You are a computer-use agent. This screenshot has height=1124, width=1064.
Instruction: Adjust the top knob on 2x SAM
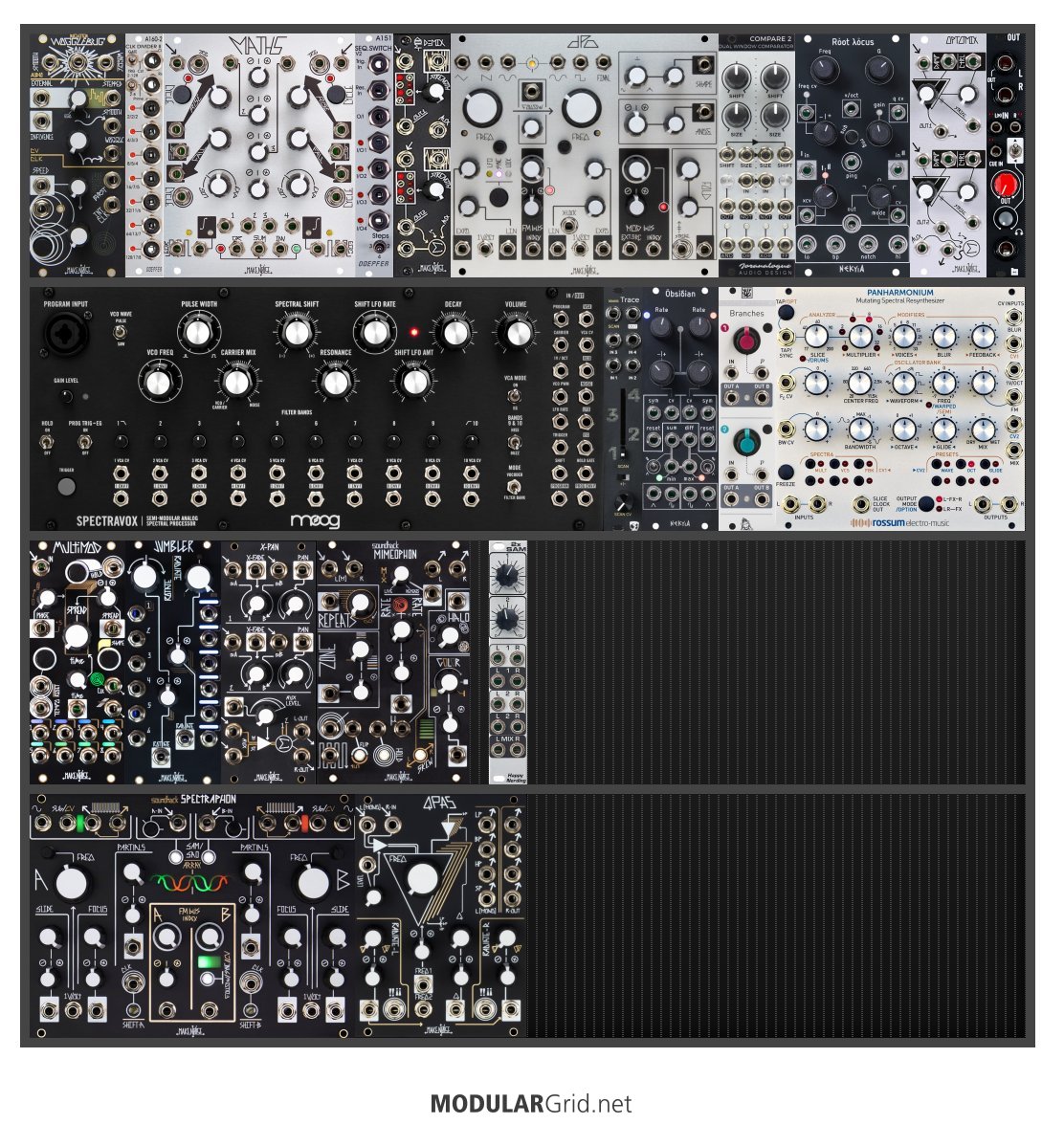coord(508,573)
